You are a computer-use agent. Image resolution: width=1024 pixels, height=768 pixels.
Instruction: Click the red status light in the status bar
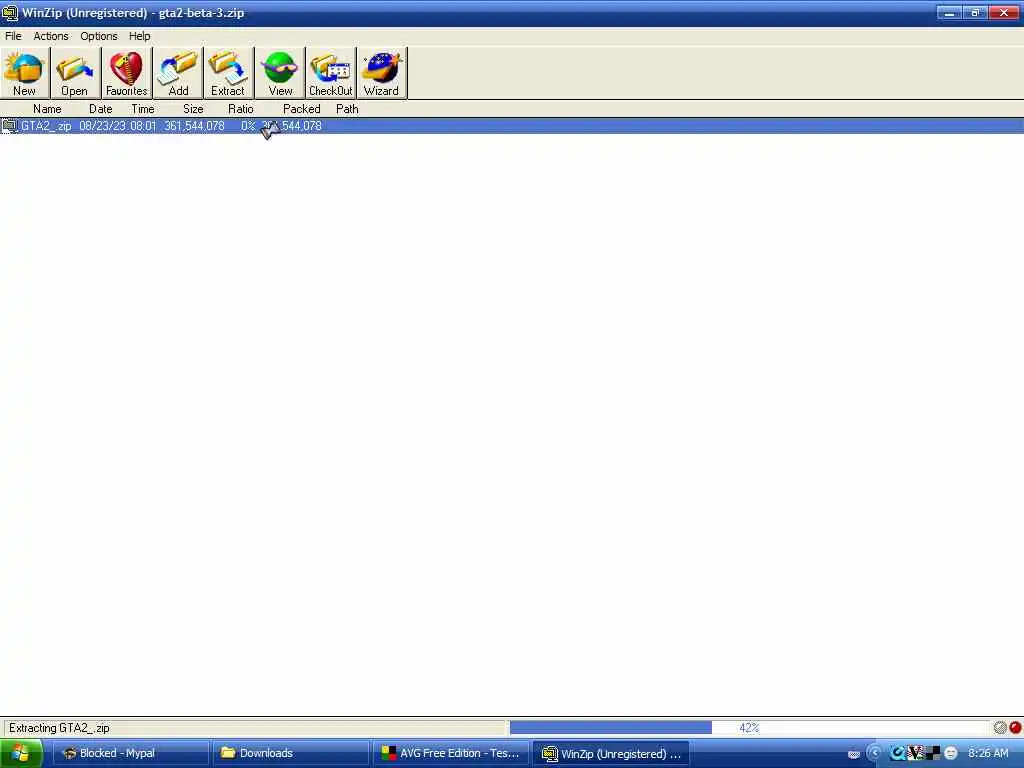(x=1015, y=728)
